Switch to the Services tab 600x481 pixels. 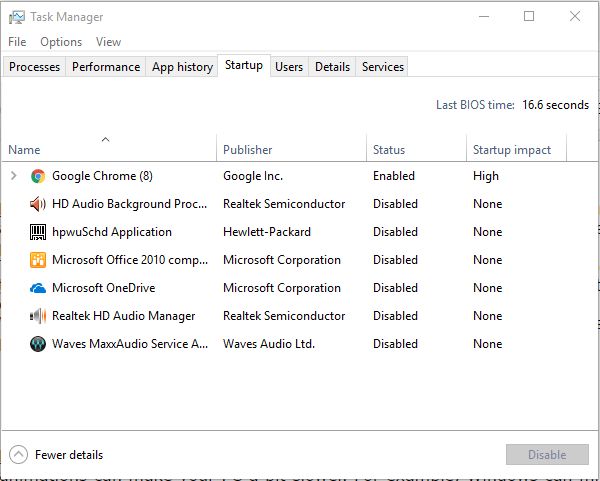[x=383, y=67]
